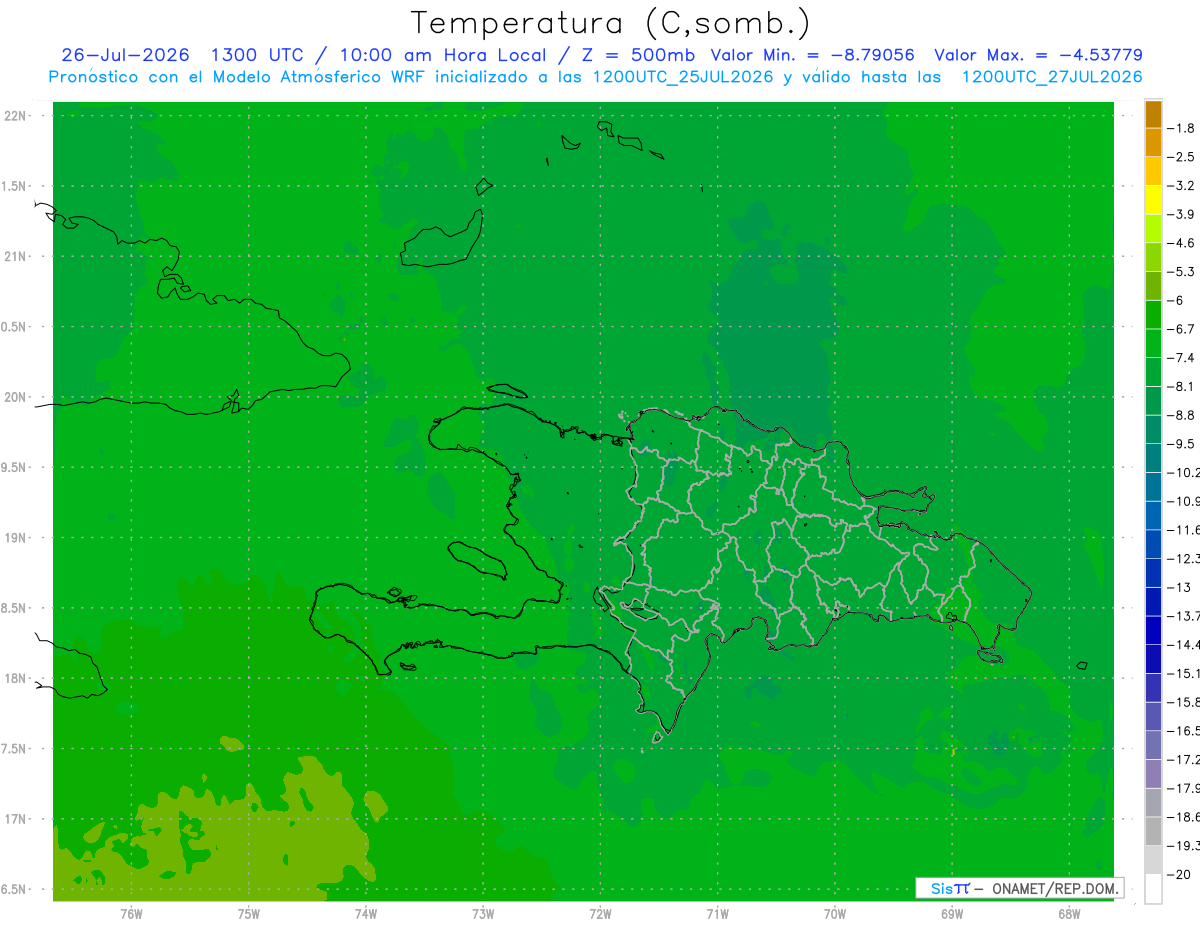Click the initialization time "1200UTC_25JUL2026"
This screenshot has width=1200, height=927.
(x=683, y=77)
